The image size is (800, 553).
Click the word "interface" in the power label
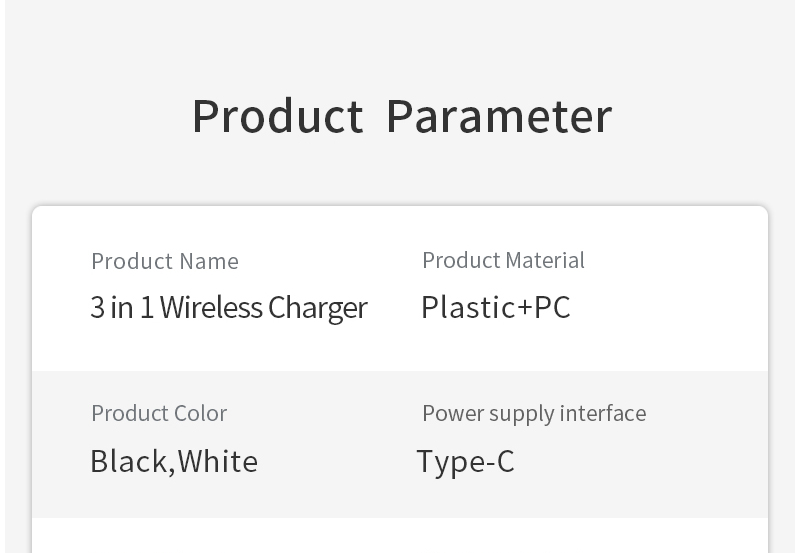point(603,413)
